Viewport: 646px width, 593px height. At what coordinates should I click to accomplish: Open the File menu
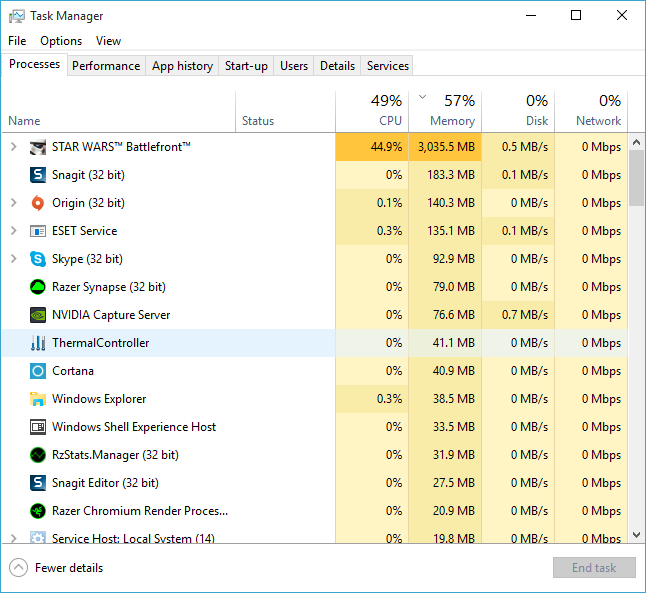tap(17, 41)
